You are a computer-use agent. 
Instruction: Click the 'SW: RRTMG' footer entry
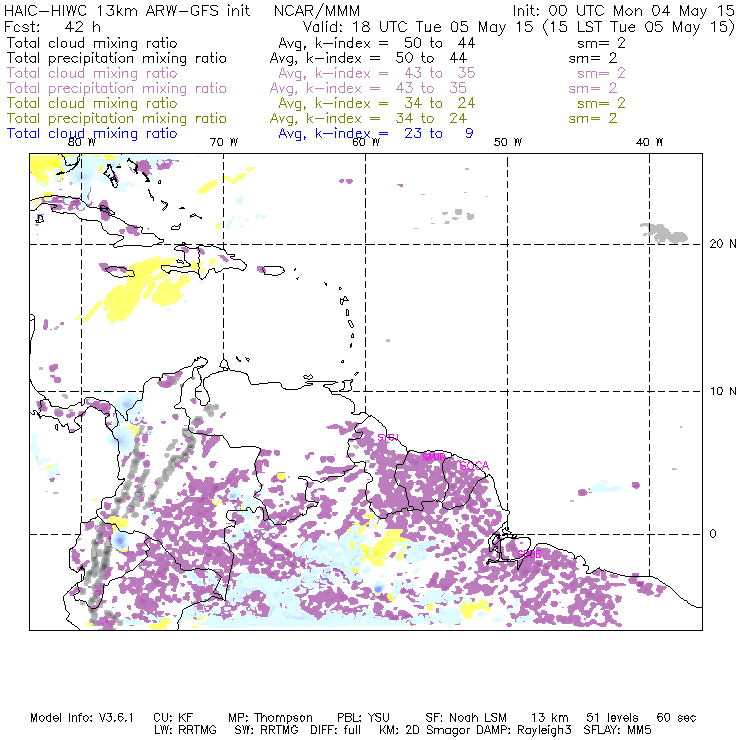coord(266,730)
